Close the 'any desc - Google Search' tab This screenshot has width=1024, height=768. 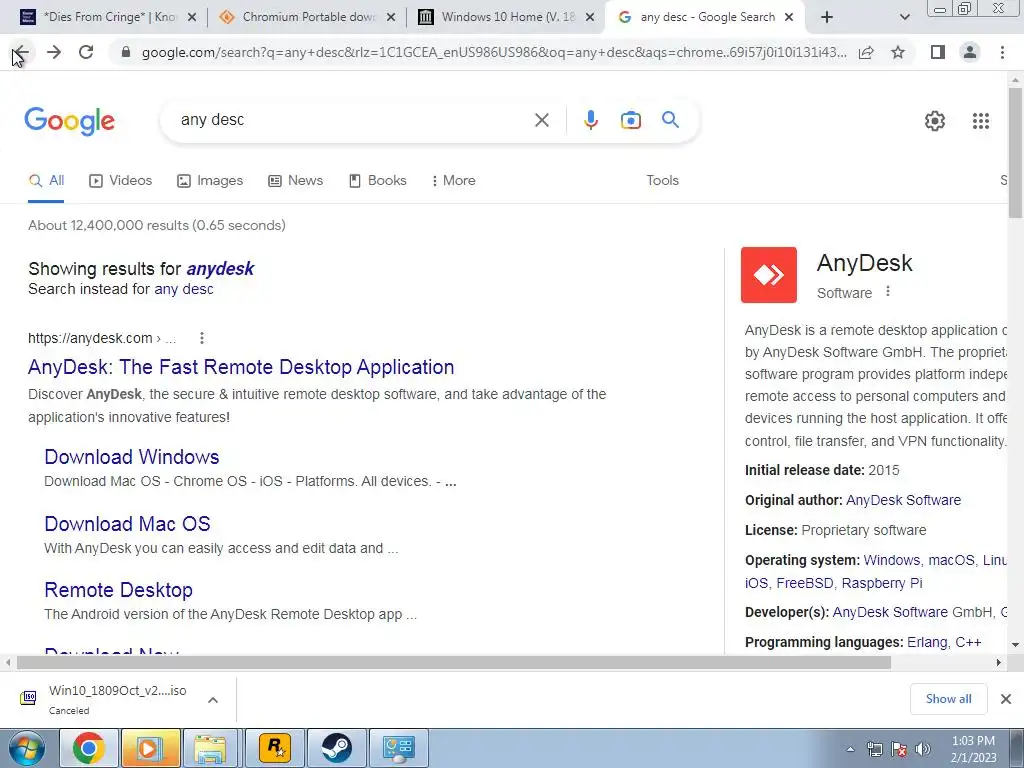click(x=789, y=17)
